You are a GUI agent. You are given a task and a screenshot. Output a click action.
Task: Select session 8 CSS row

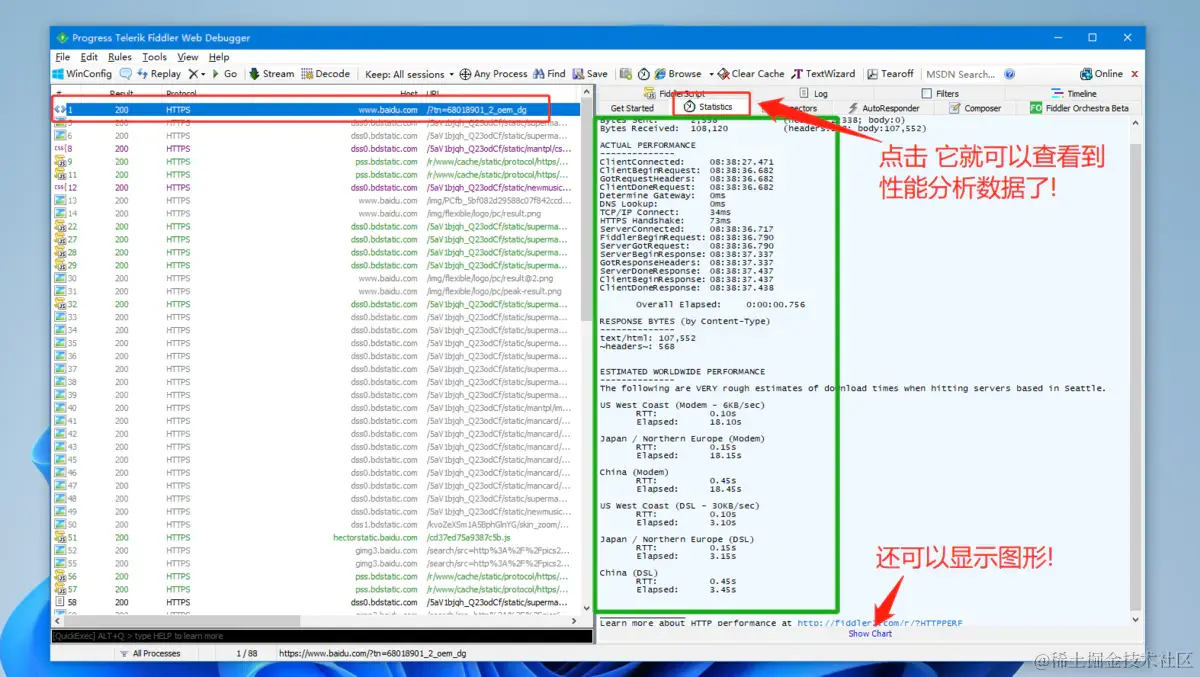[x=315, y=148]
